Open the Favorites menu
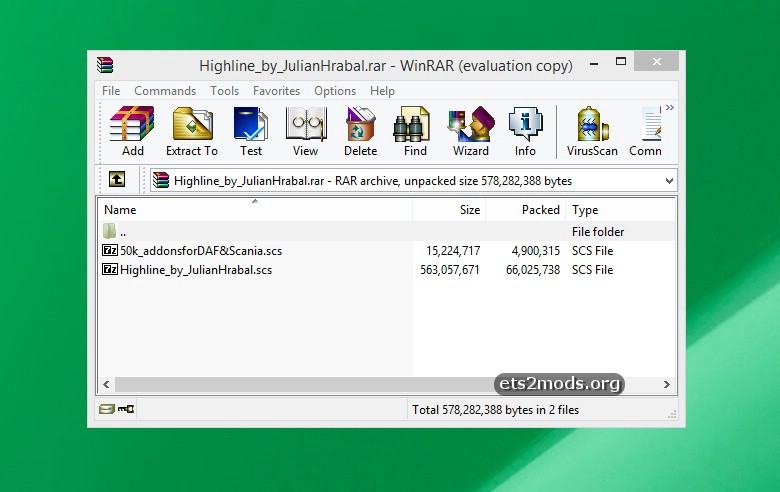Viewport: 780px width, 492px height. click(x=276, y=91)
